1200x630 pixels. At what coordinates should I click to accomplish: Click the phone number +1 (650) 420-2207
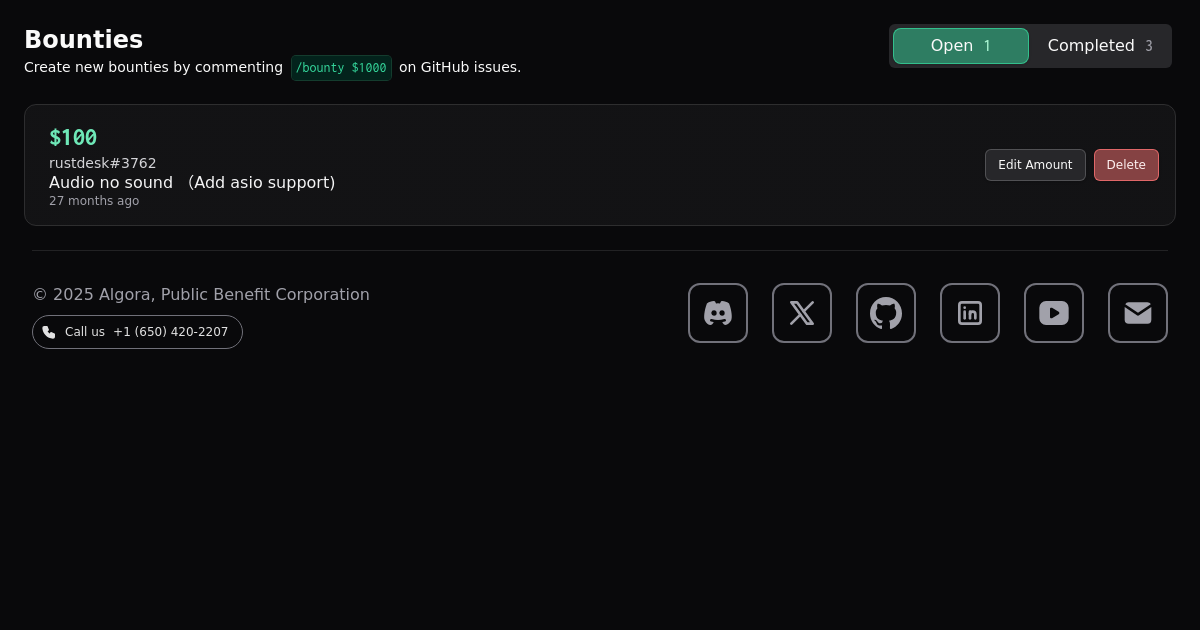[x=170, y=332]
